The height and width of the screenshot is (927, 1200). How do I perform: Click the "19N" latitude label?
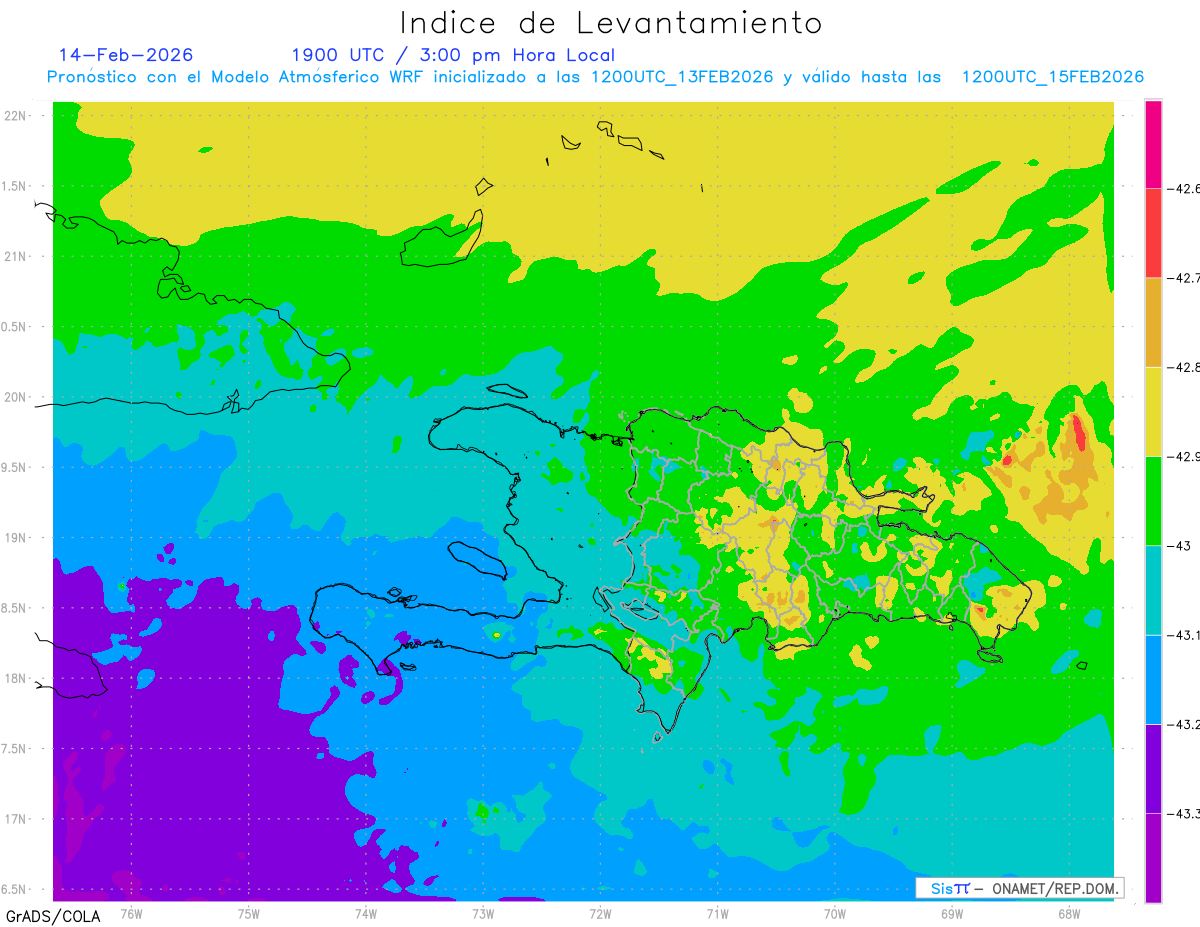pyautogui.click(x=16, y=538)
